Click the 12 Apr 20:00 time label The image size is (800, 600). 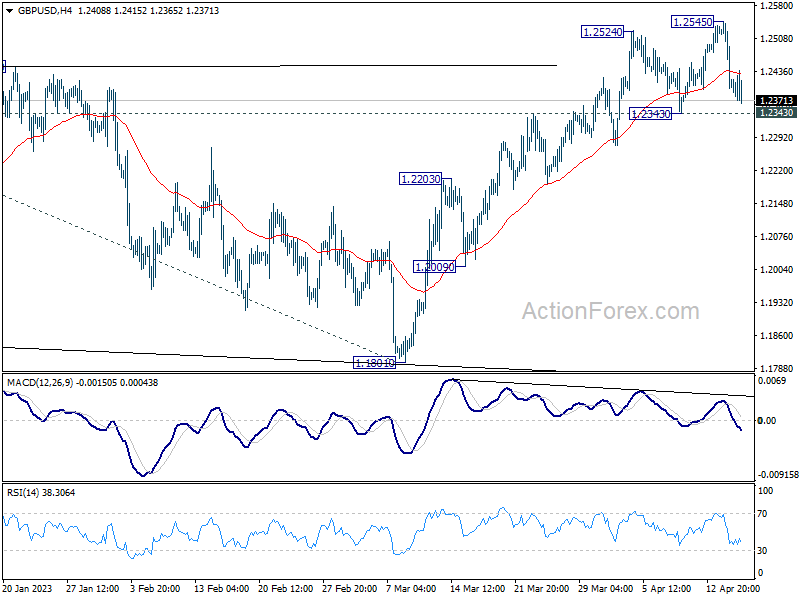tap(733, 588)
